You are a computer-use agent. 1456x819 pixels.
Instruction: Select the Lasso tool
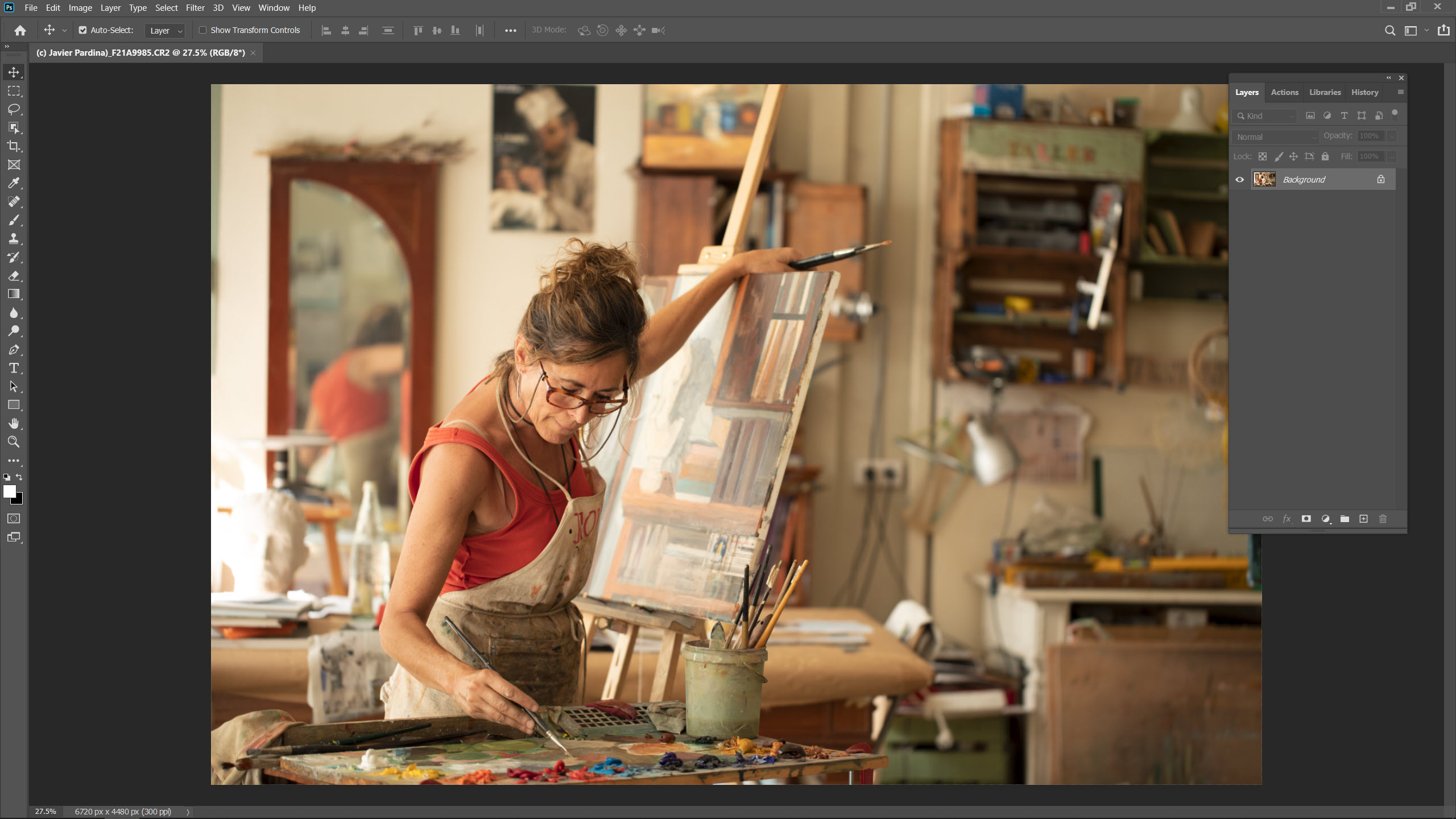pyautogui.click(x=14, y=108)
